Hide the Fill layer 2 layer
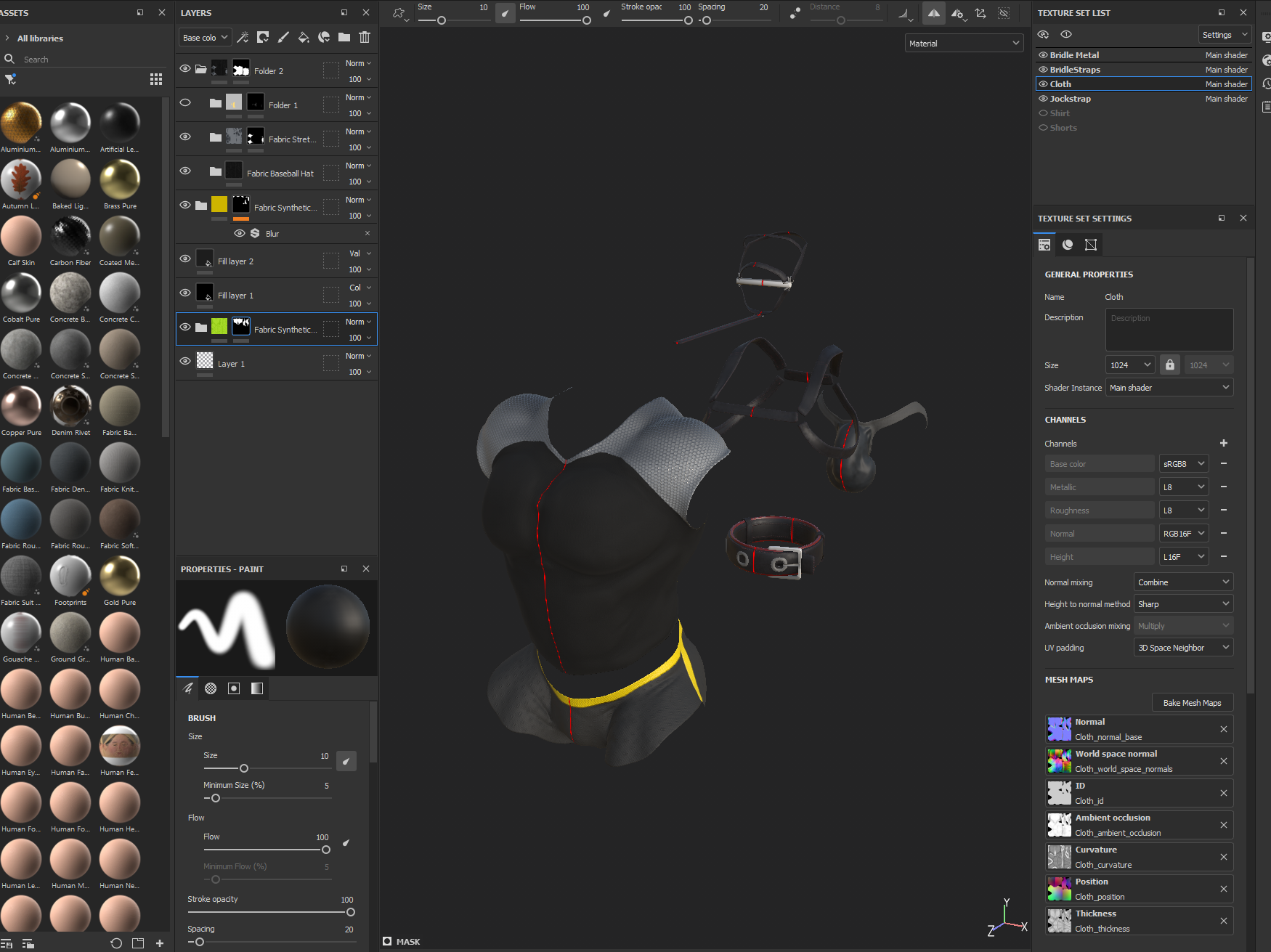1271x952 pixels. 185,259
